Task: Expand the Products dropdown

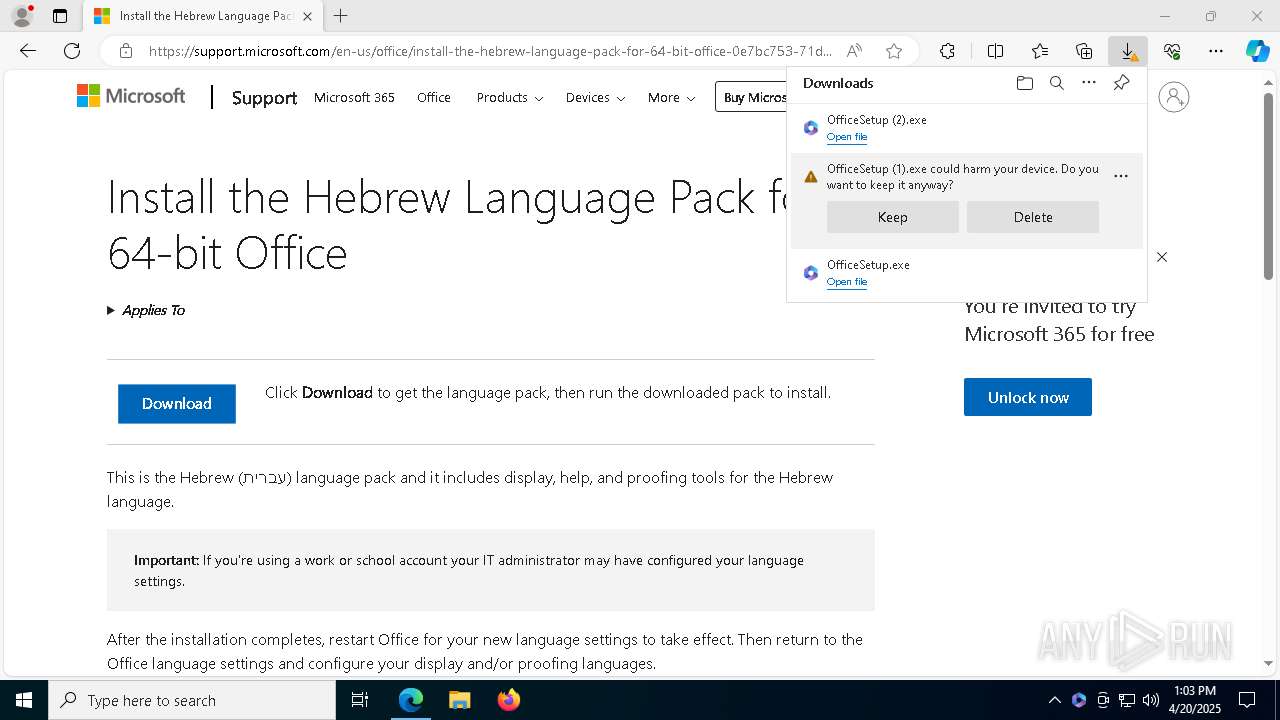Action: (510, 97)
